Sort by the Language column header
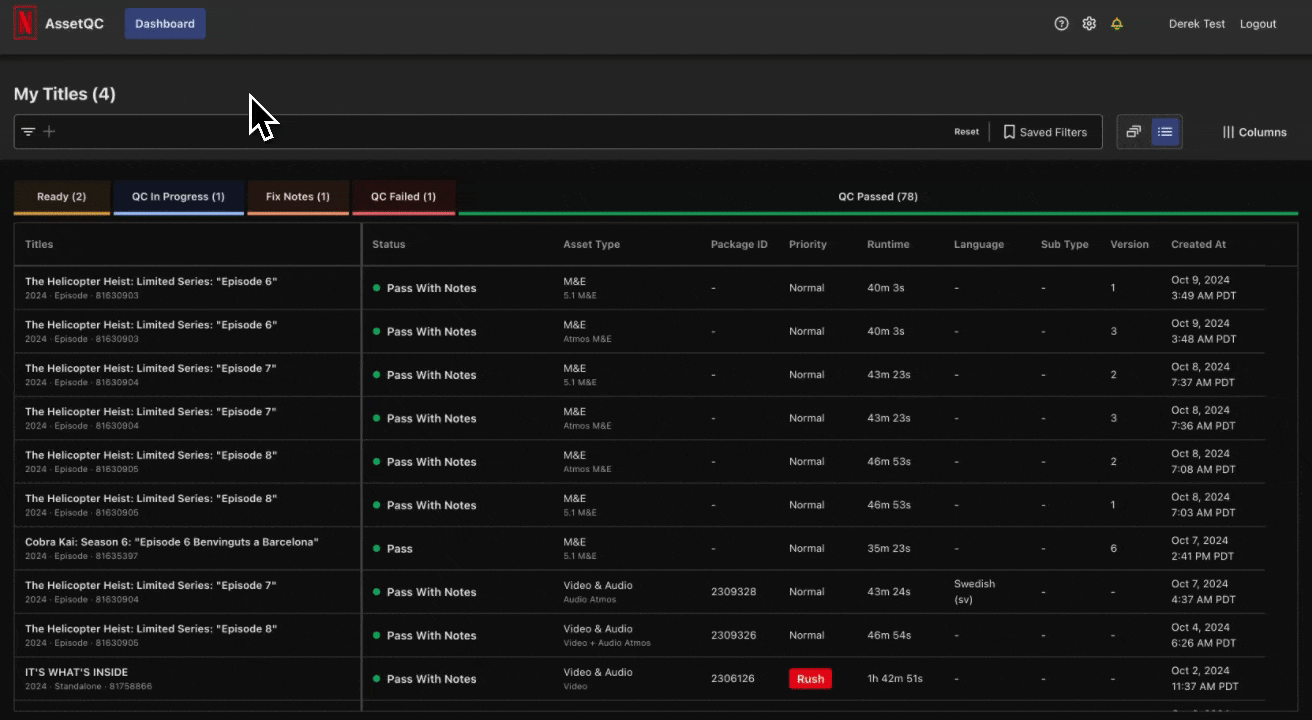The image size is (1312, 720). tap(979, 244)
